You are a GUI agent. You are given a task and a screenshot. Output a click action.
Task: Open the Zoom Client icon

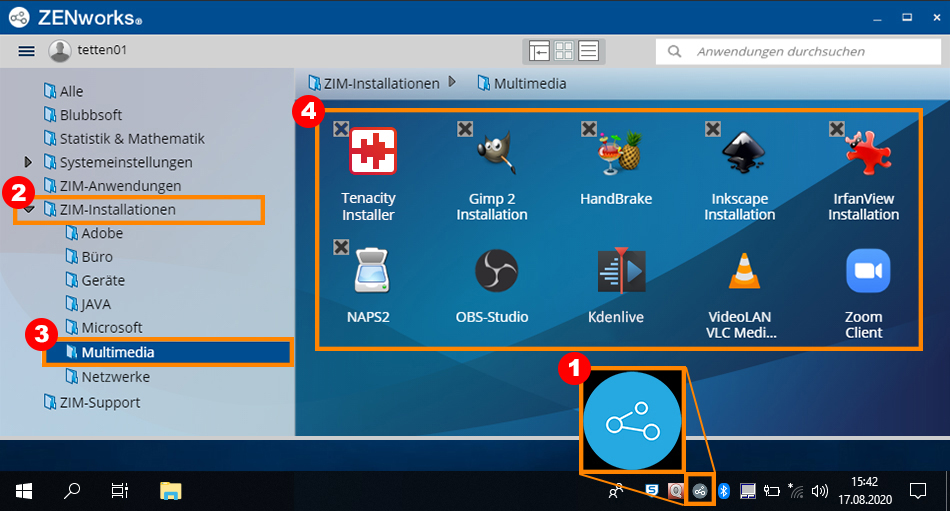click(x=868, y=270)
